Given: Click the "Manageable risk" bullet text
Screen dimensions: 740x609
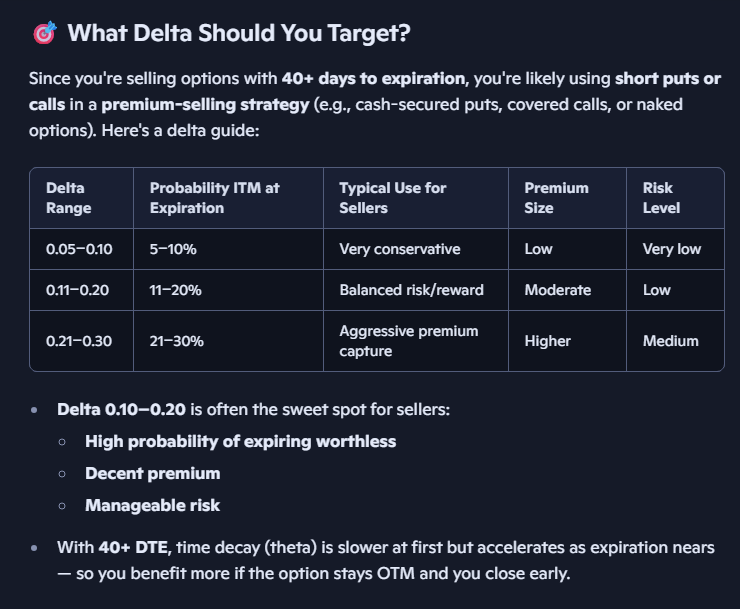Looking at the screenshot, I should (x=153, y=505).
